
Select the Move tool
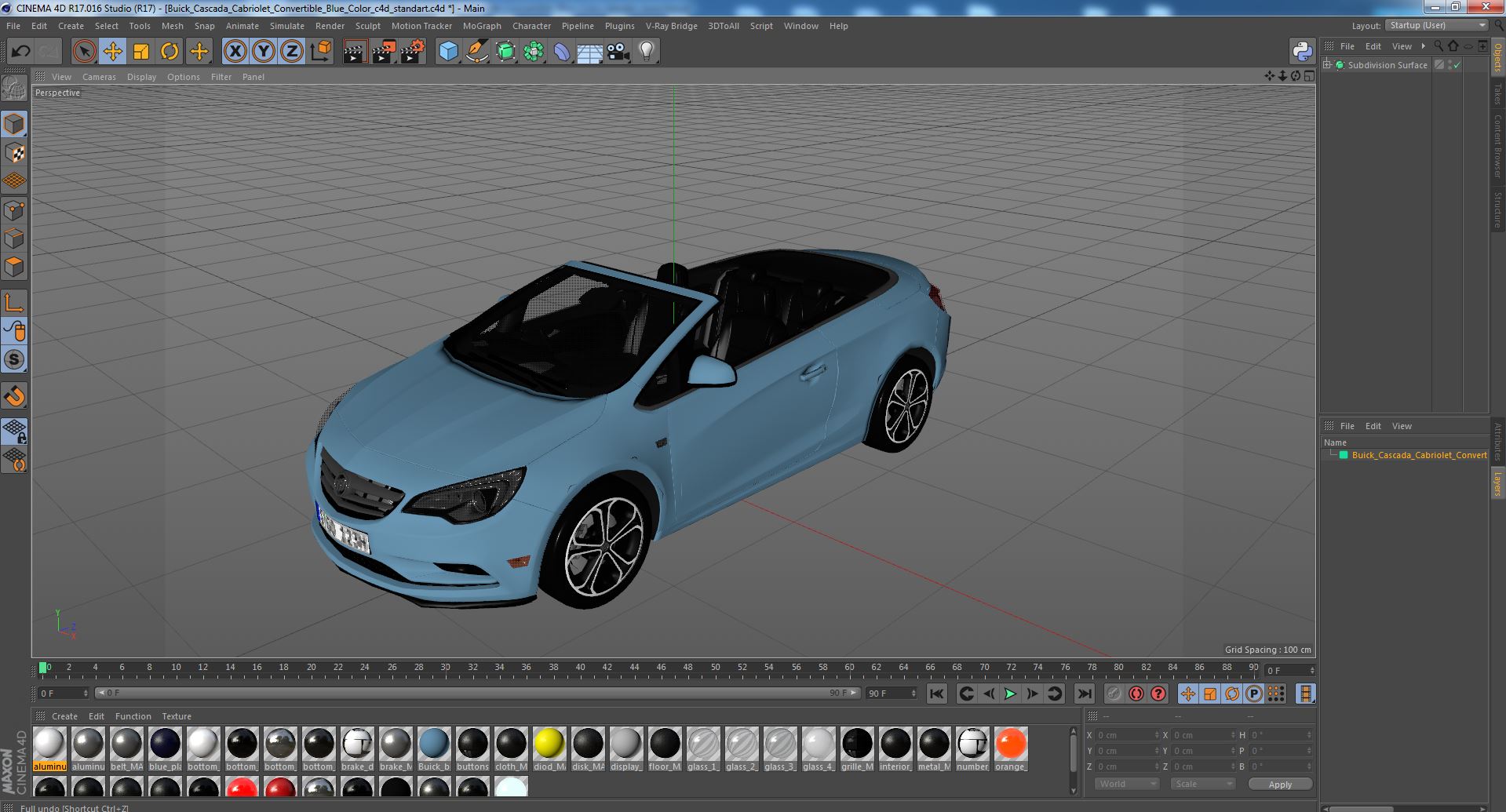click(112, 52)
